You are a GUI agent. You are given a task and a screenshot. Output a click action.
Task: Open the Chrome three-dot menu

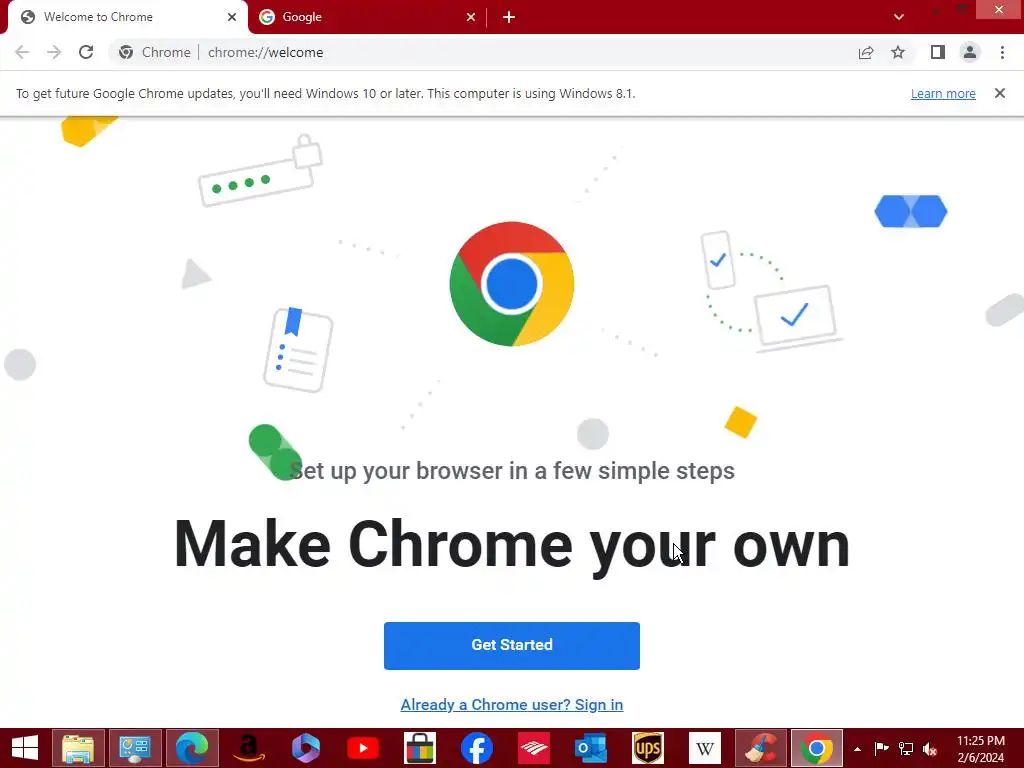(1002, 52)
